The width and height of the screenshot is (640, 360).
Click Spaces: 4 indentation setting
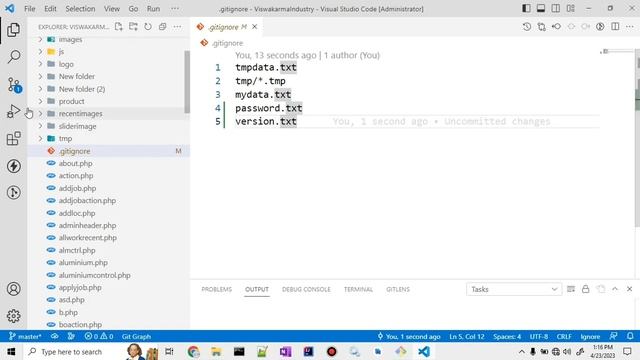(507, 336)
